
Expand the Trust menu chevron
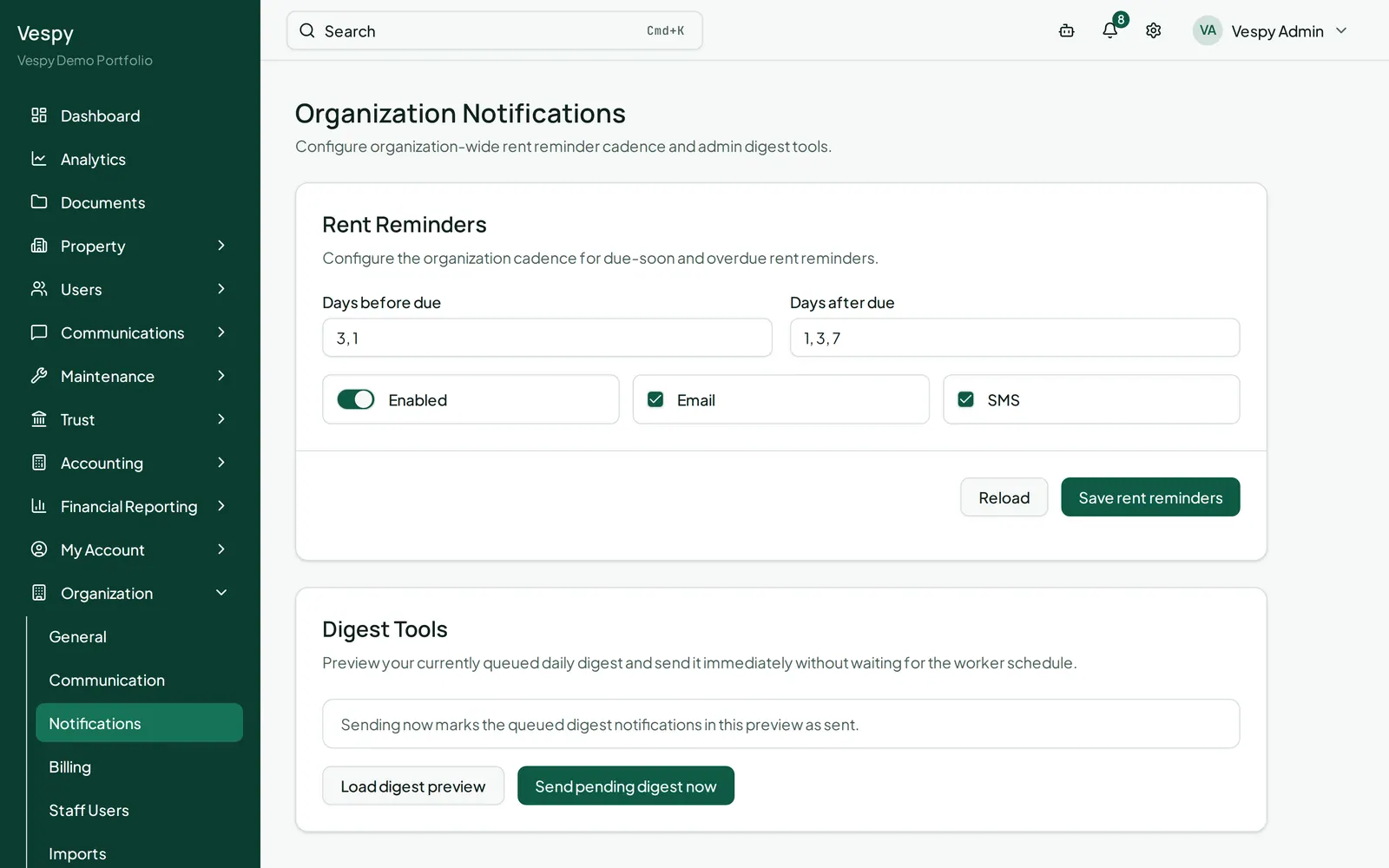(221, 419)
